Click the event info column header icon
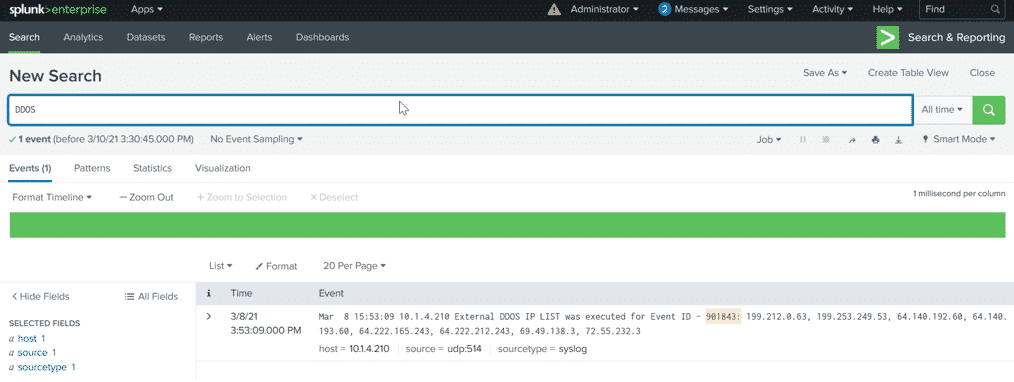1014x382 pixels. click(208, 293)
